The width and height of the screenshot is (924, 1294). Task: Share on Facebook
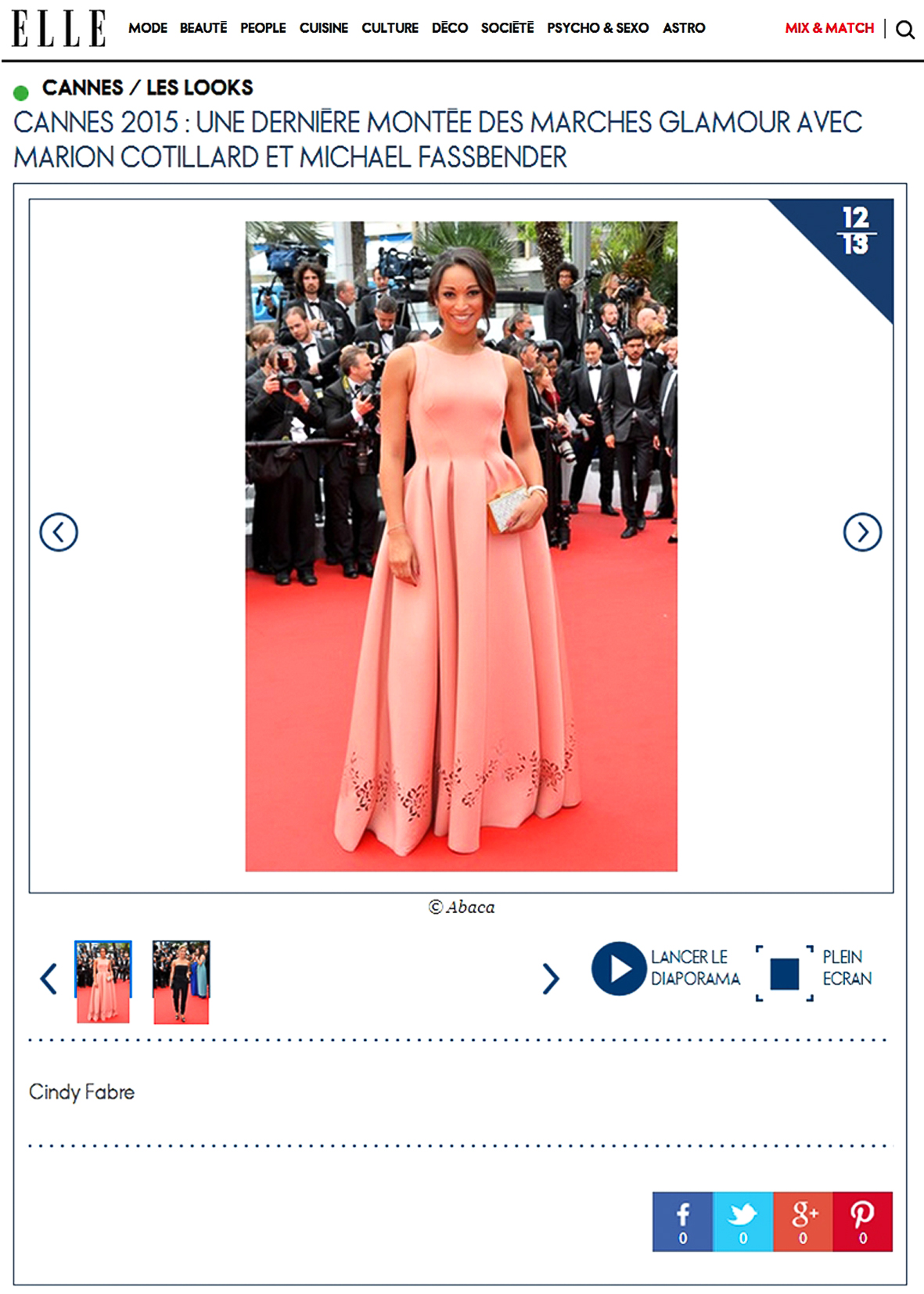682,1221
